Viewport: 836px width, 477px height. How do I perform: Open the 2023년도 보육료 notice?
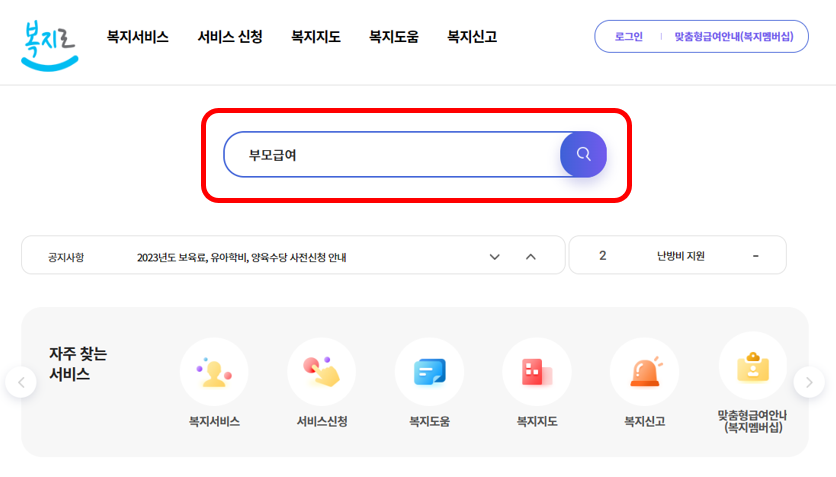pyautogui.click(x=242, y=257)
